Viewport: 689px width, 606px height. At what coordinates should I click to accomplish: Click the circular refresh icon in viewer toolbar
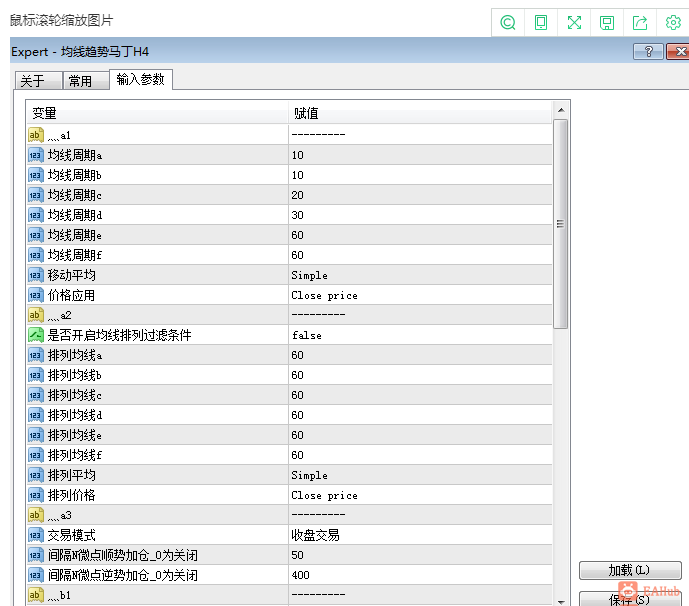pyautogui.click(x=508, y=22)
